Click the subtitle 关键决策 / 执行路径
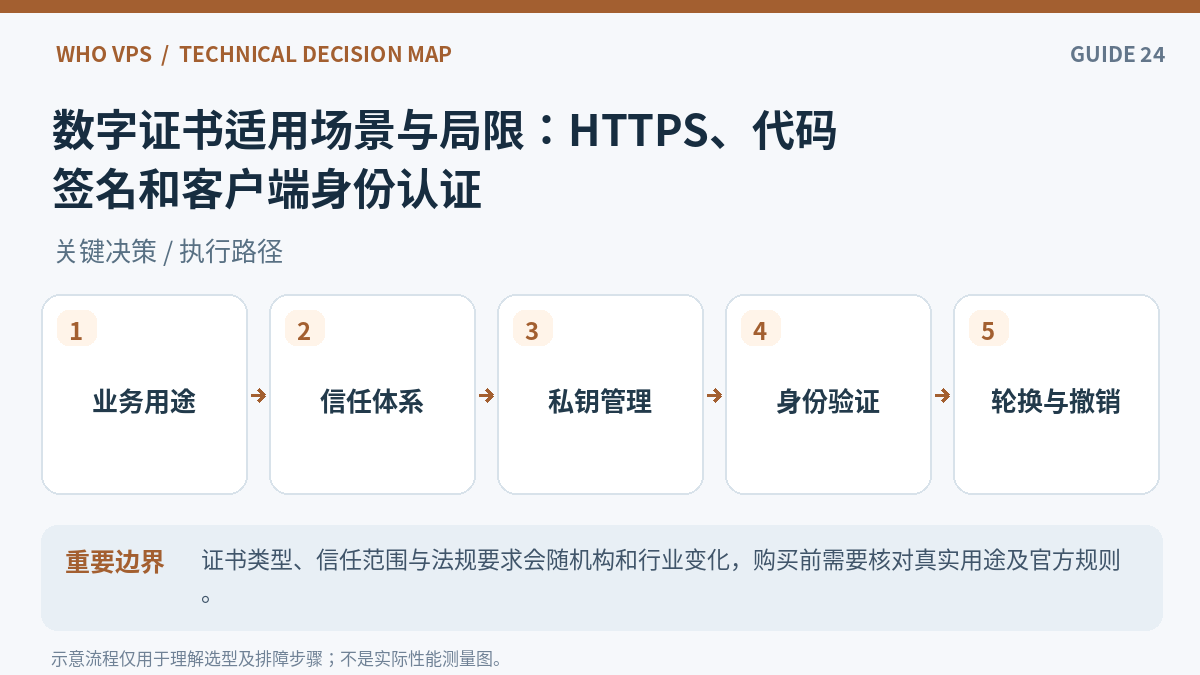This screenshot has height=675, width=1200. 169,252
